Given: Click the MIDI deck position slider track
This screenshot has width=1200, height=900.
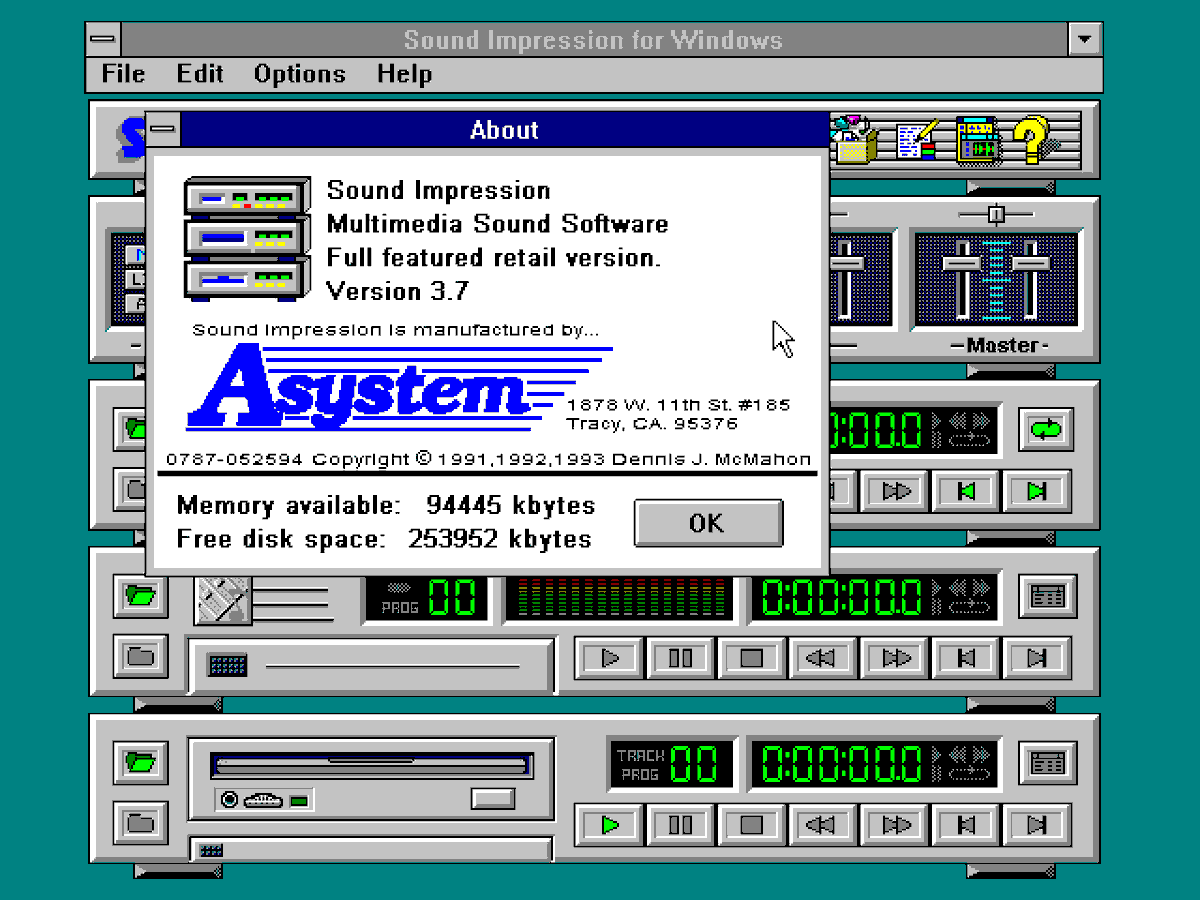Looking at the screenshot, I should point(393,666).
